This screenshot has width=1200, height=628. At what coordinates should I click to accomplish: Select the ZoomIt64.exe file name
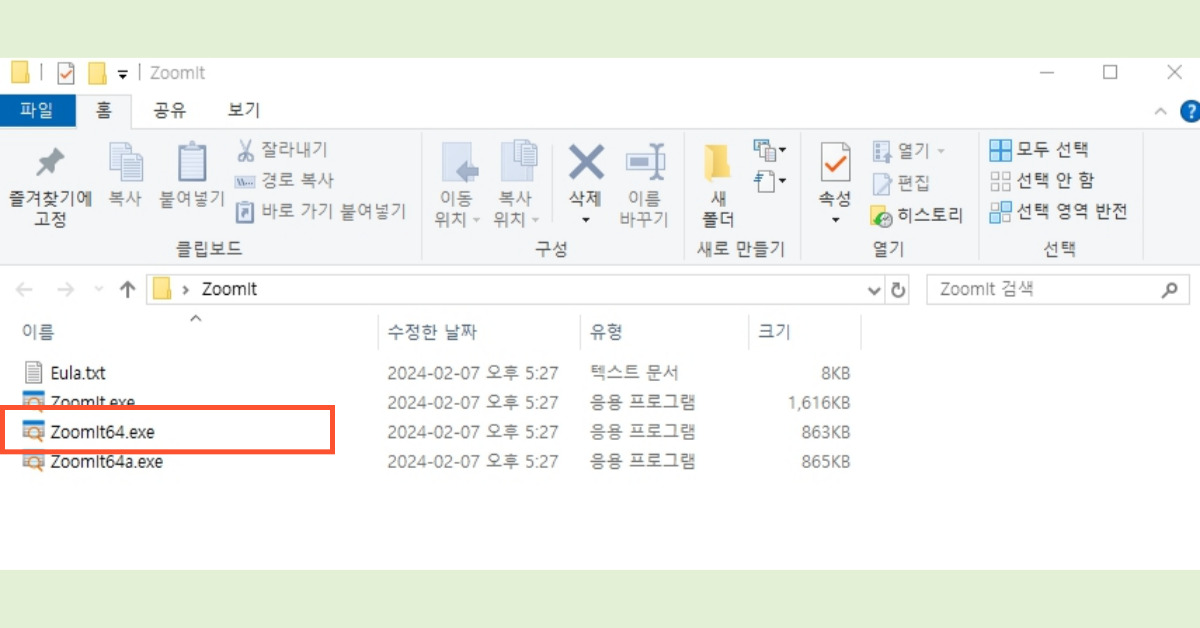tap(103, 433)
